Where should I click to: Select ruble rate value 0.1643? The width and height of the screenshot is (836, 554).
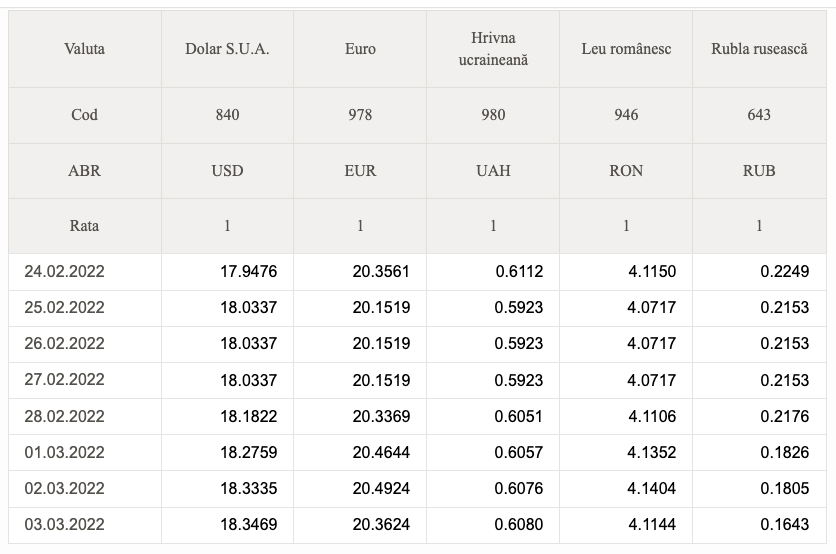(x=784, y=524)
